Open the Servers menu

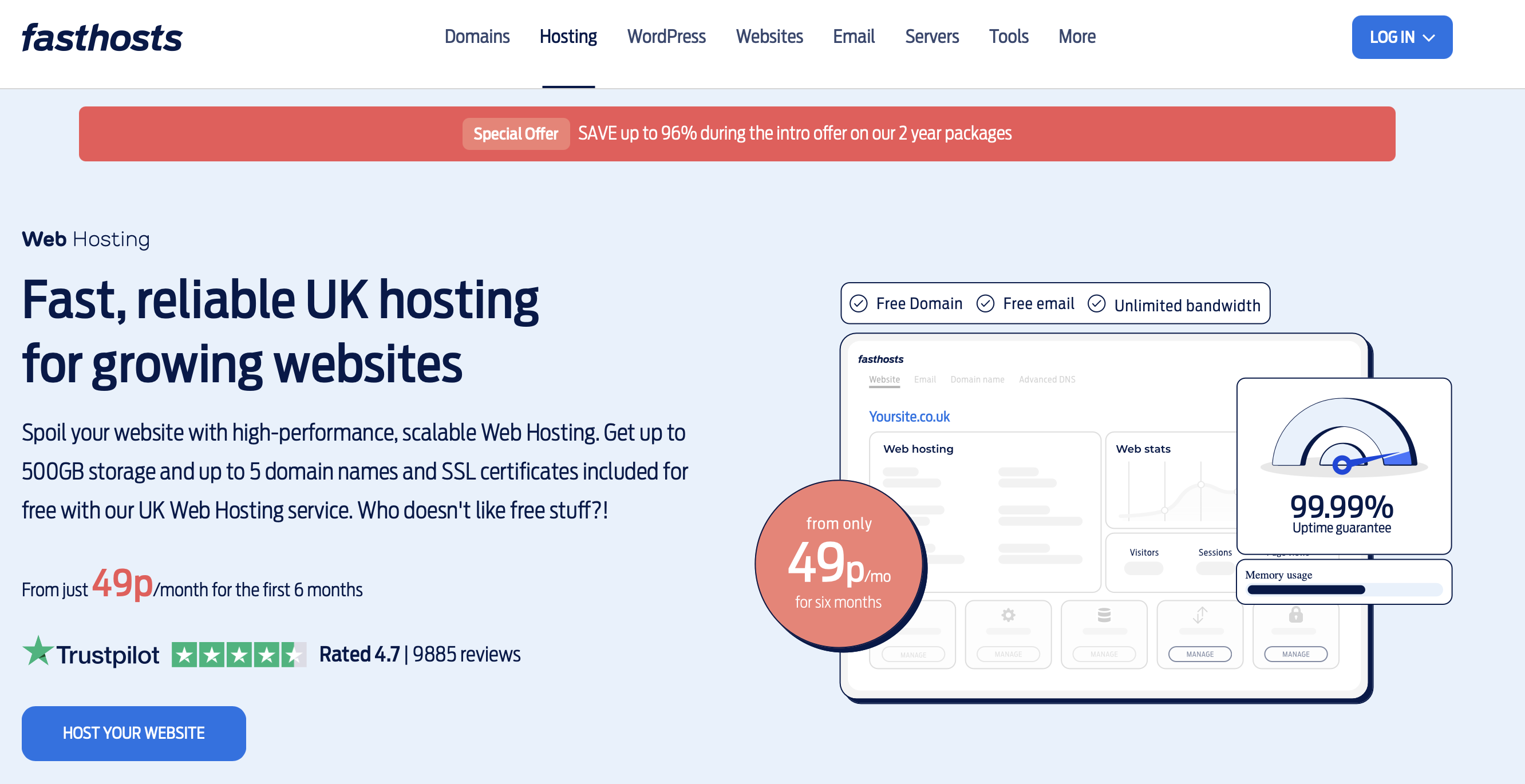click(931, 37)
